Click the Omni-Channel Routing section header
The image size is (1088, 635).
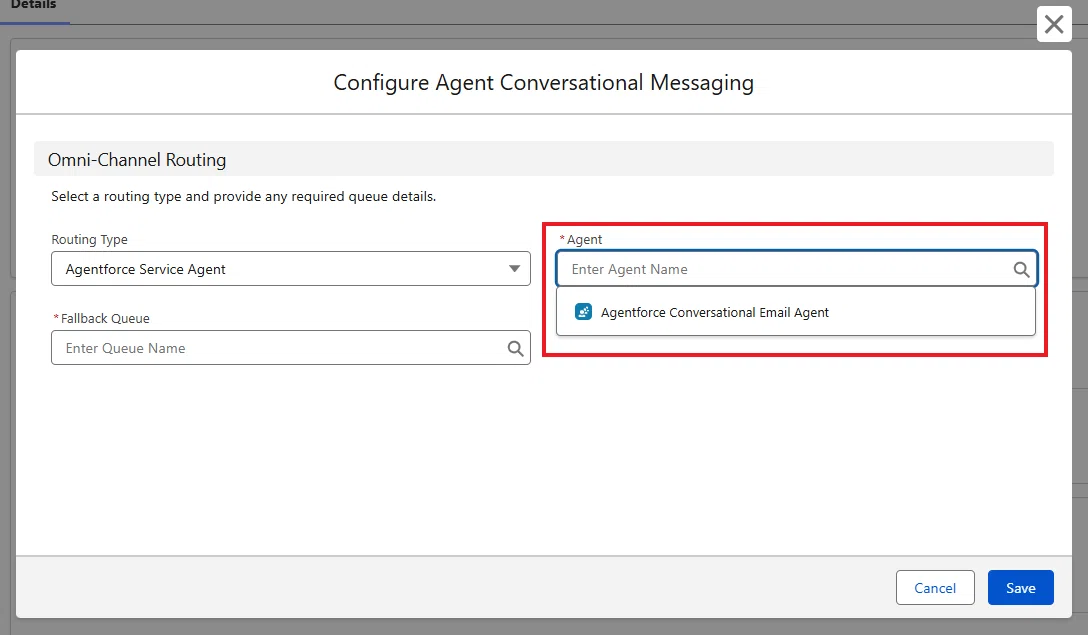(543, 160)
